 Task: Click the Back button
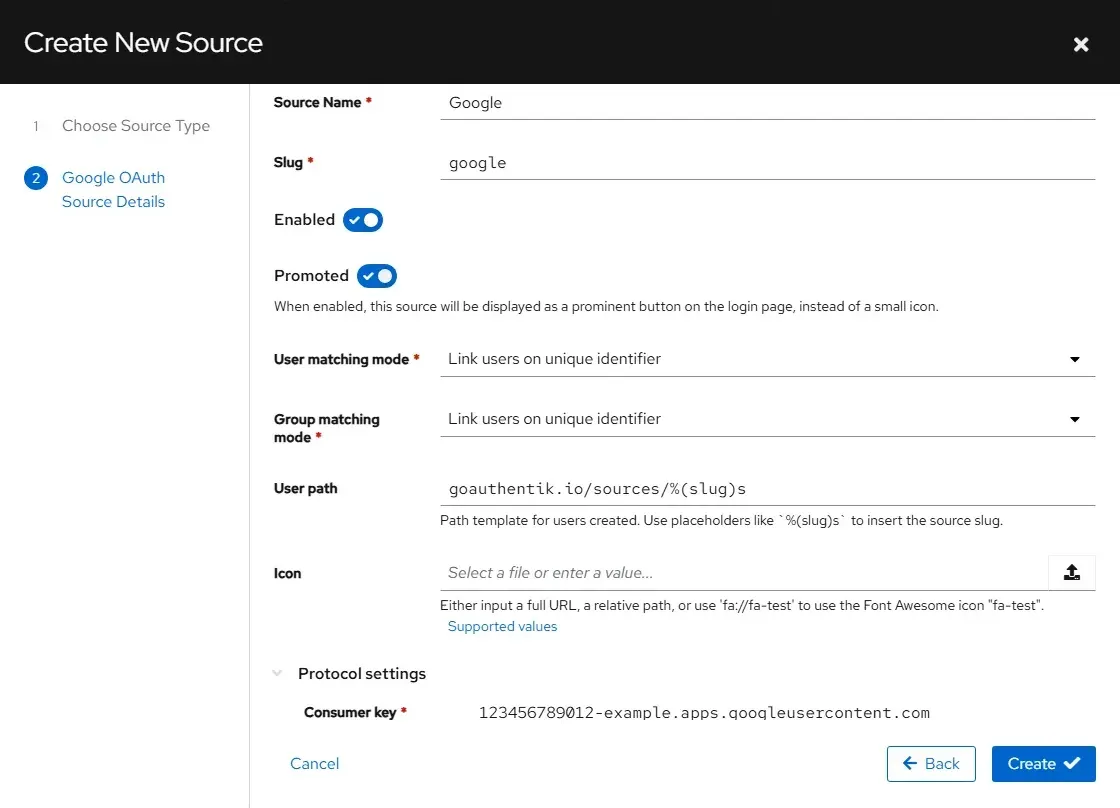pos(931,764)
